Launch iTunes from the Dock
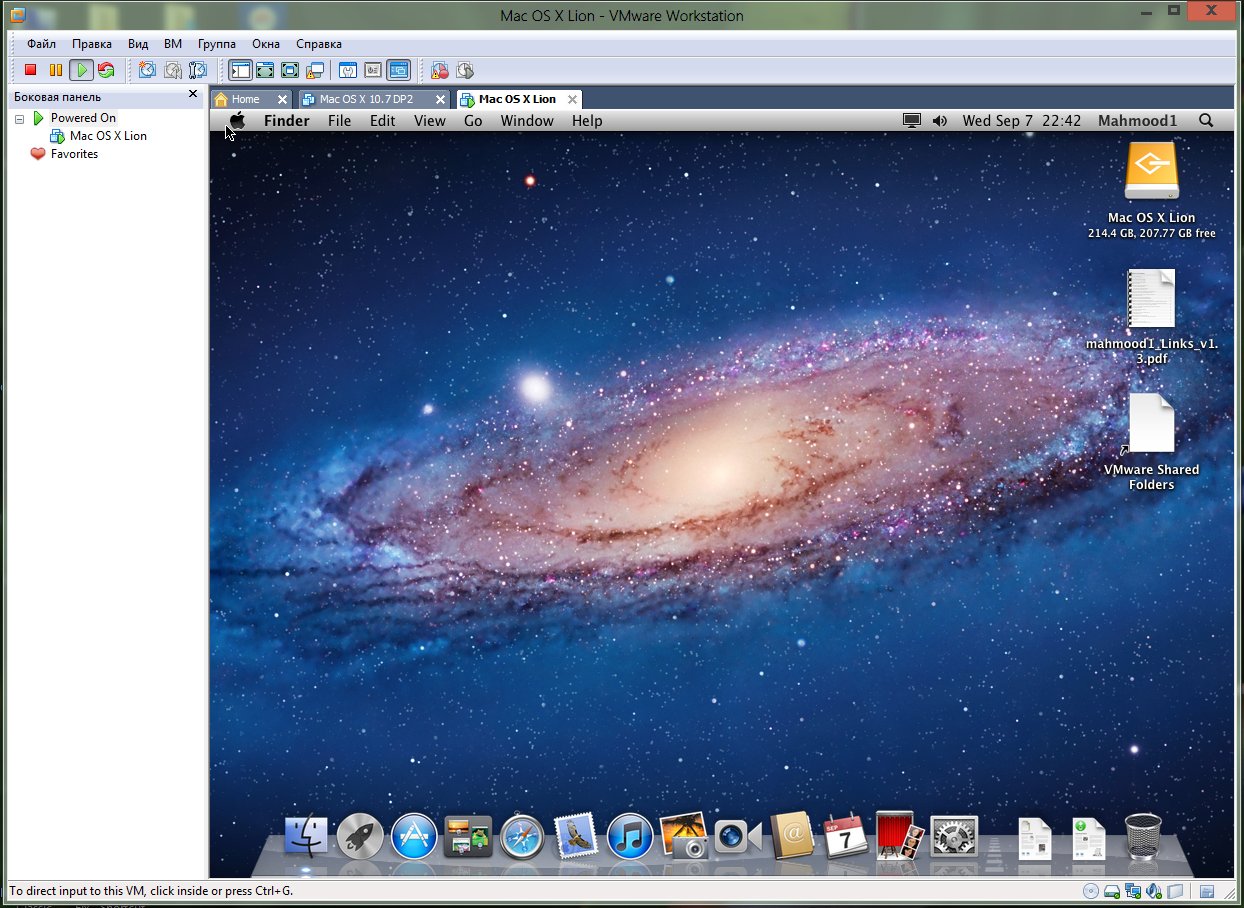This screenshot has width=1244, height=908. coord(630,836)
